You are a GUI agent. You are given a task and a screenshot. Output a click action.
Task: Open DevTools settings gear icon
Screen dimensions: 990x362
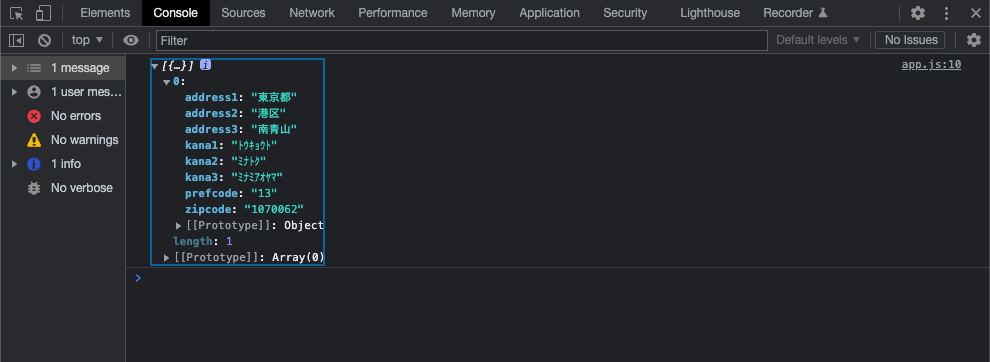pos(917,13)
